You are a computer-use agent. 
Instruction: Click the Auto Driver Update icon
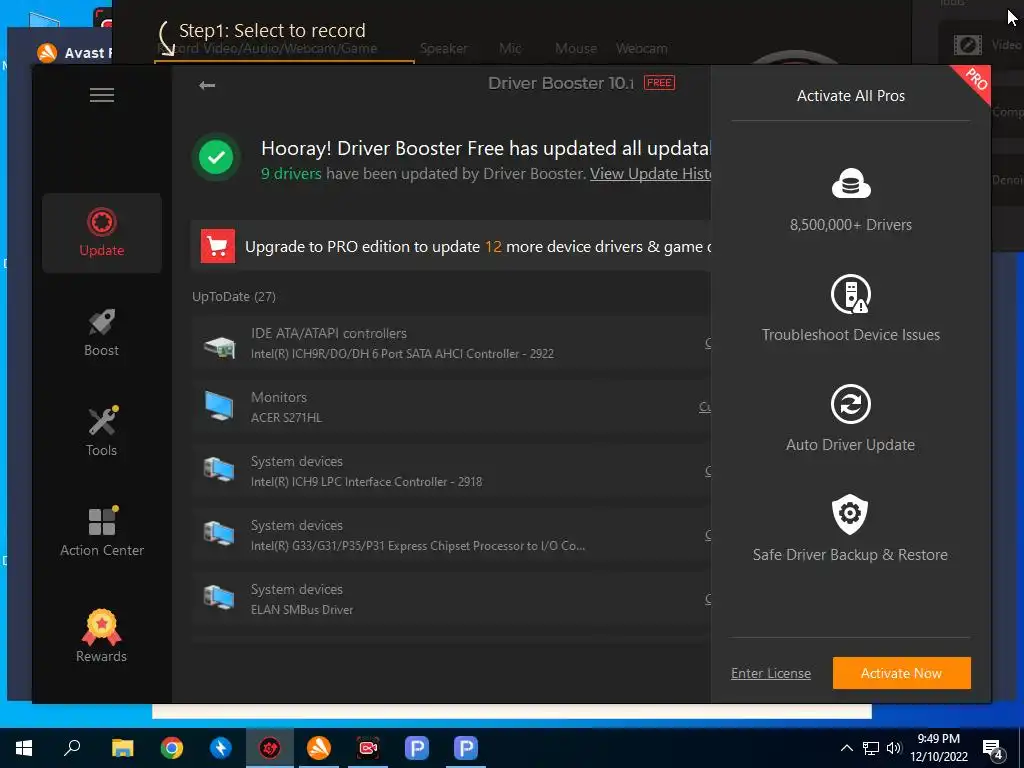851,404
